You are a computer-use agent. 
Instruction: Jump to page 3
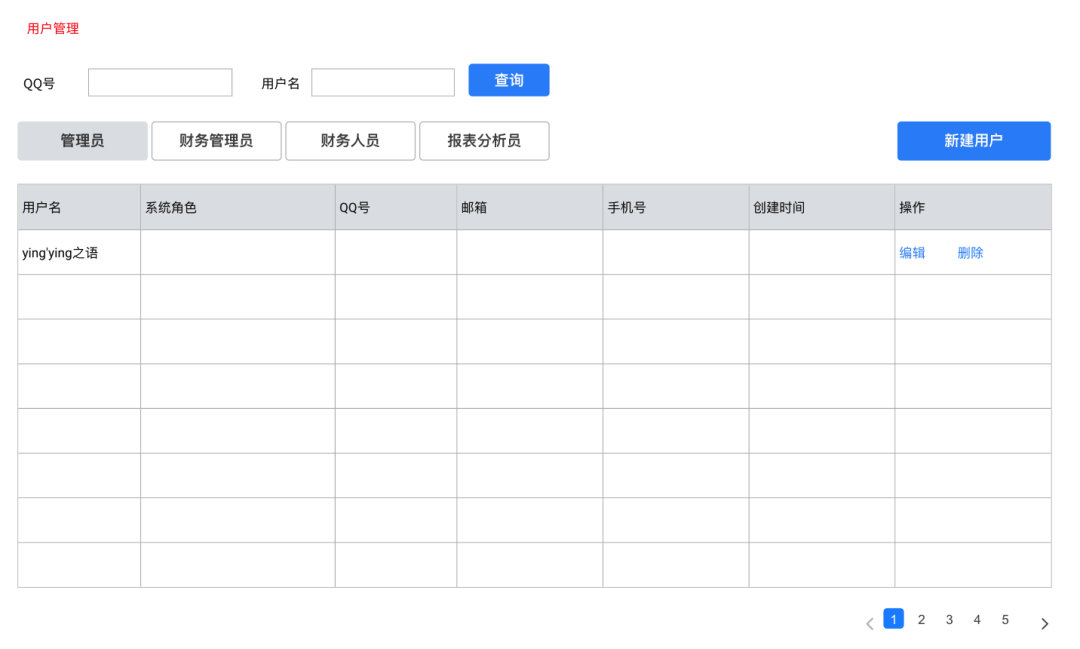949,619
